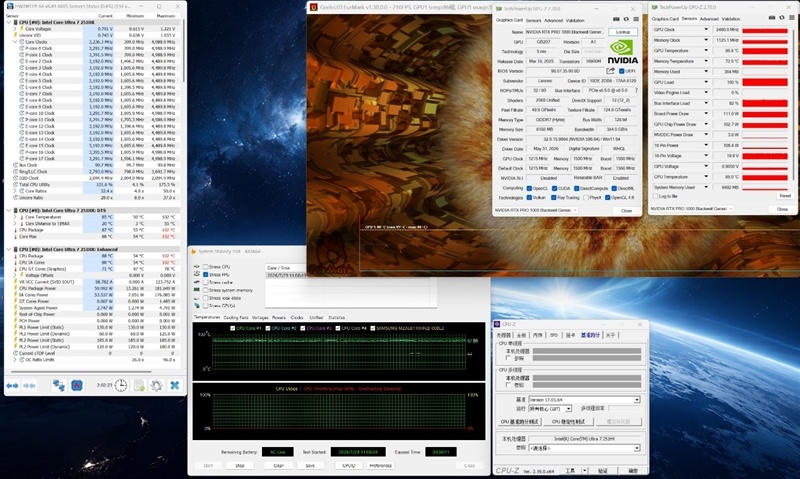Screen dimensions: 800x479
Task: Enable Stress cache checkbox
Action: click(206, 282)
